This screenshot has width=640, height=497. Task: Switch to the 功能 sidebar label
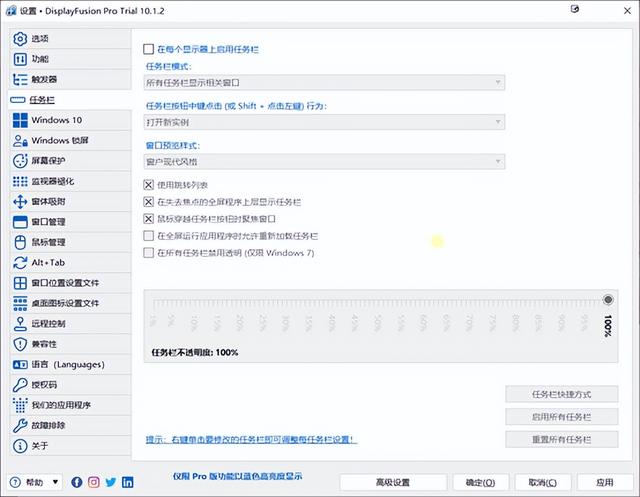point(40,59)
